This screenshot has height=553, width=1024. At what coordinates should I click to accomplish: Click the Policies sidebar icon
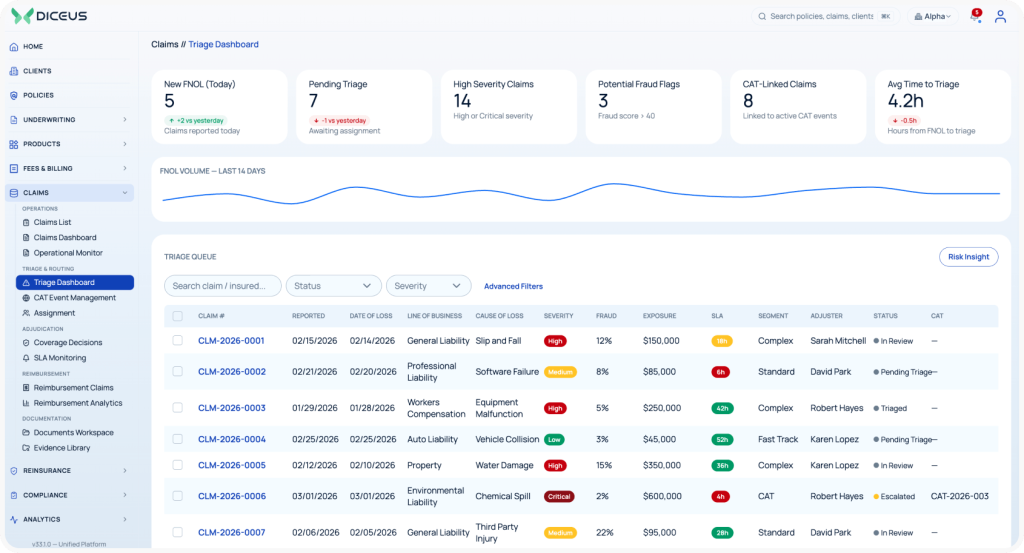14,95
